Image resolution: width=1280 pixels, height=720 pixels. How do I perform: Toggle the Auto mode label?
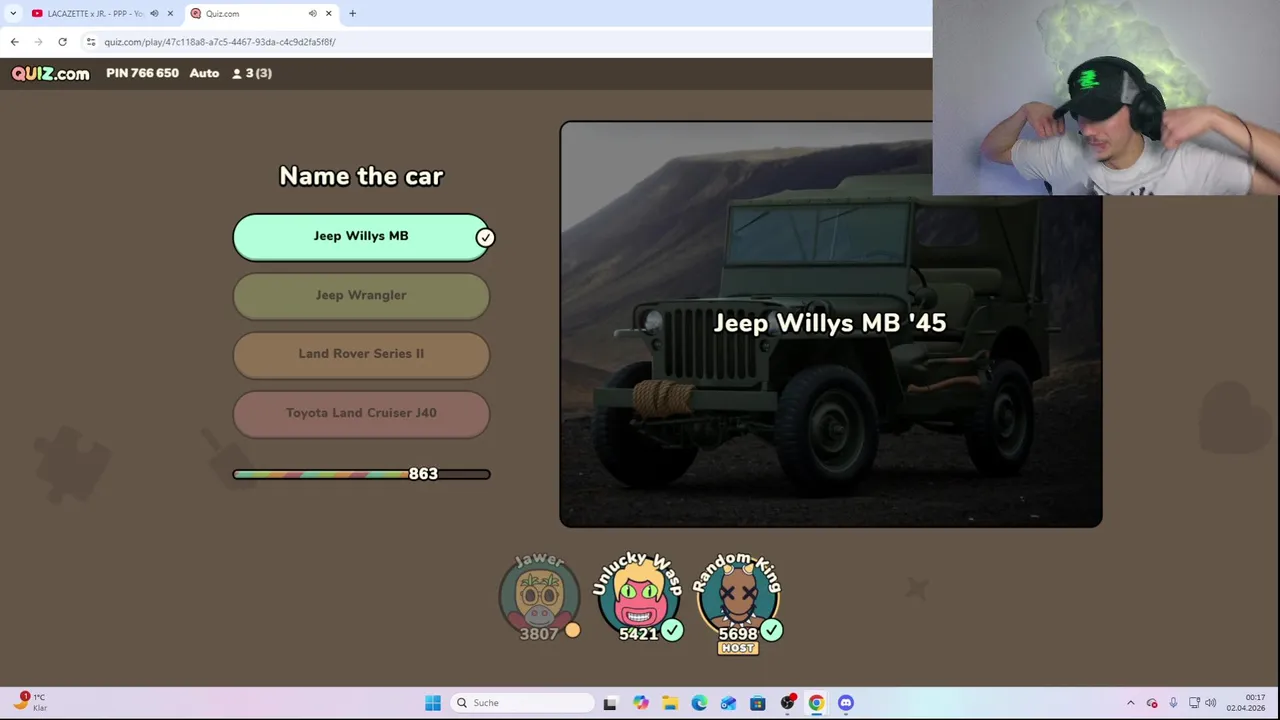pyautogui.click(x=204, y=73)
